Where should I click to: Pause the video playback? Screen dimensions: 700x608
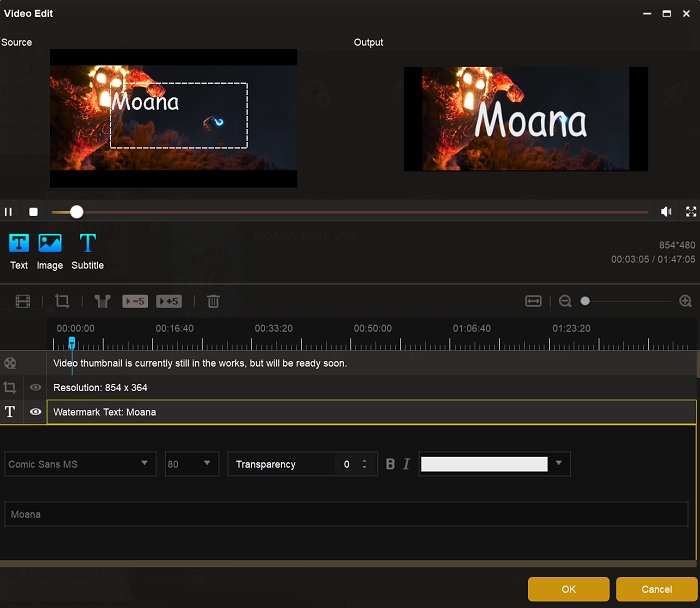click(x=8, y=212)
